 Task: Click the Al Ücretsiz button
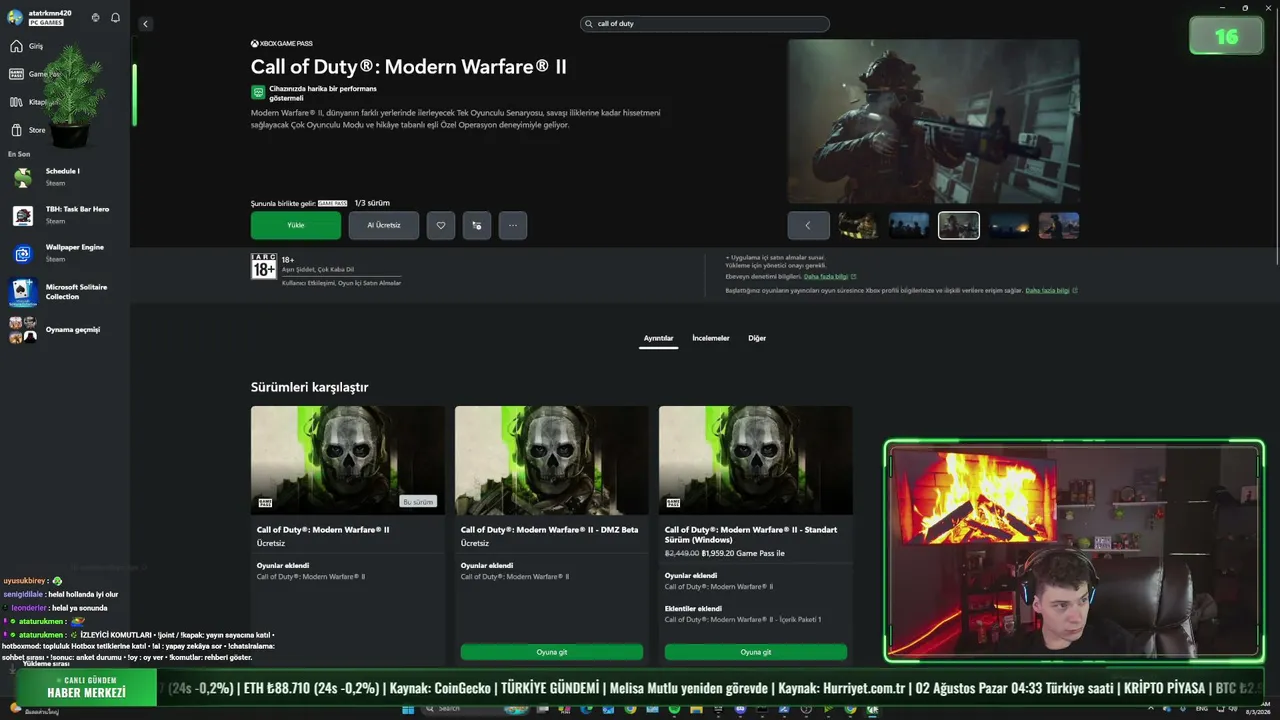384,225
